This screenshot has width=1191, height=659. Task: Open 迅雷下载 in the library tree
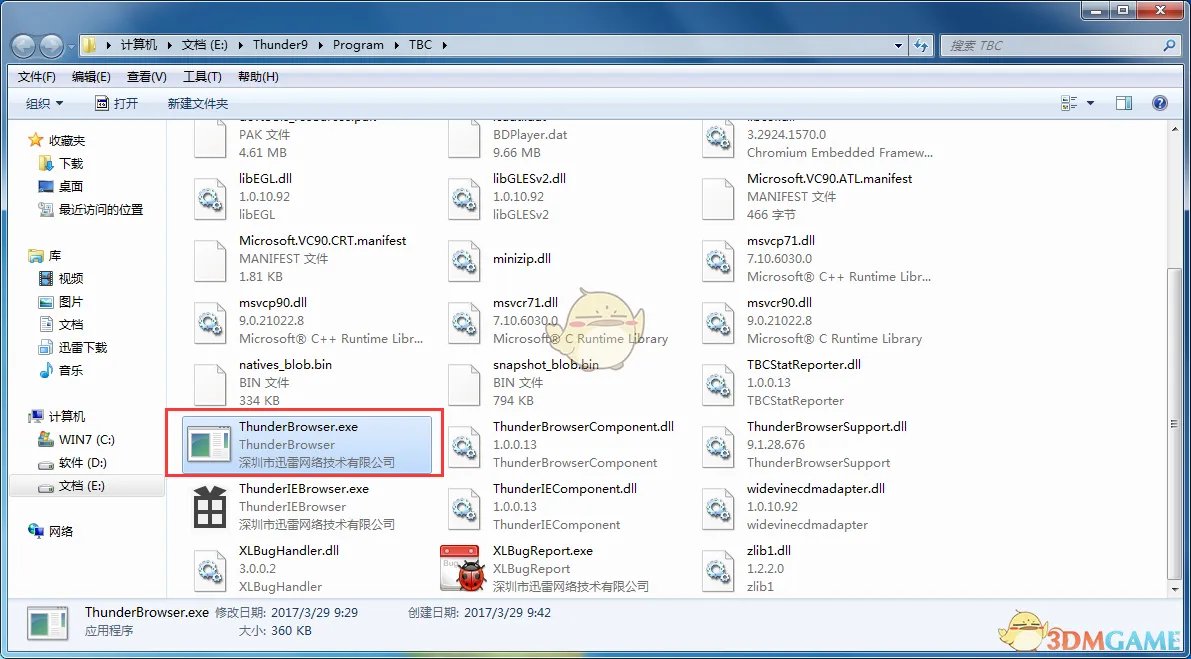click(x=82, y=347)
